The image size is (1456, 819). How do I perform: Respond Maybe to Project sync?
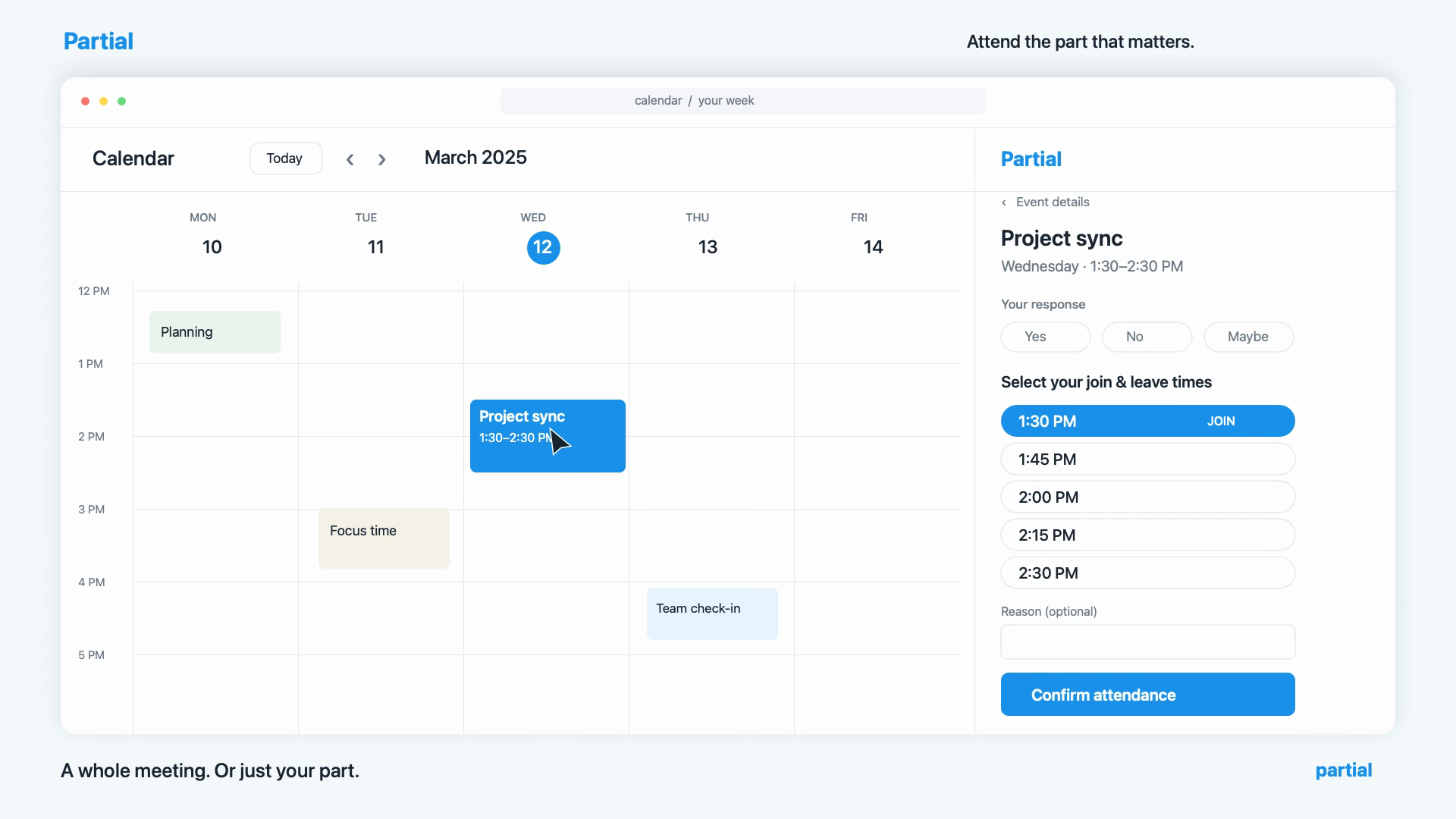click(1248, 337)
